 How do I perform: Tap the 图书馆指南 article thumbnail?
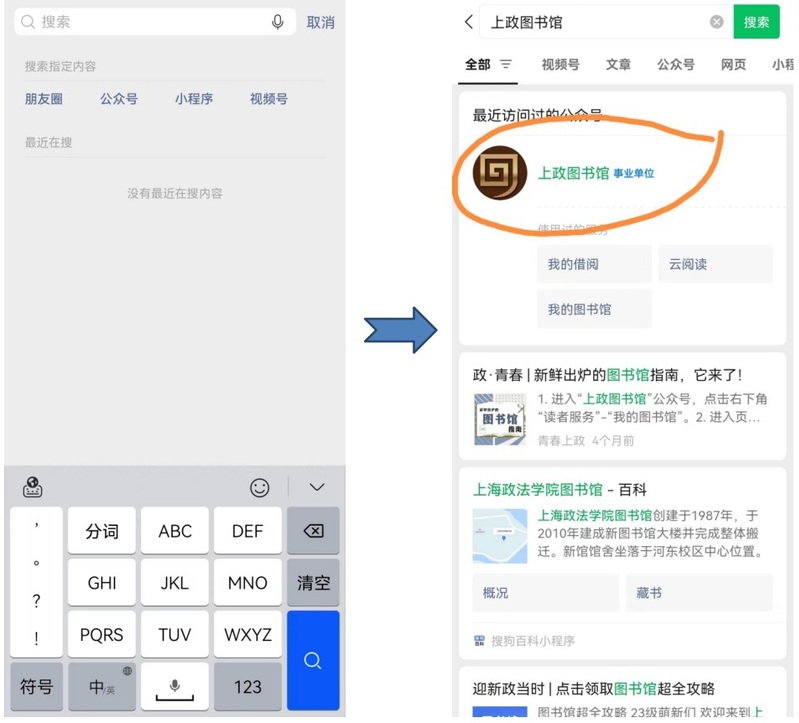click(x=500, y=419)
